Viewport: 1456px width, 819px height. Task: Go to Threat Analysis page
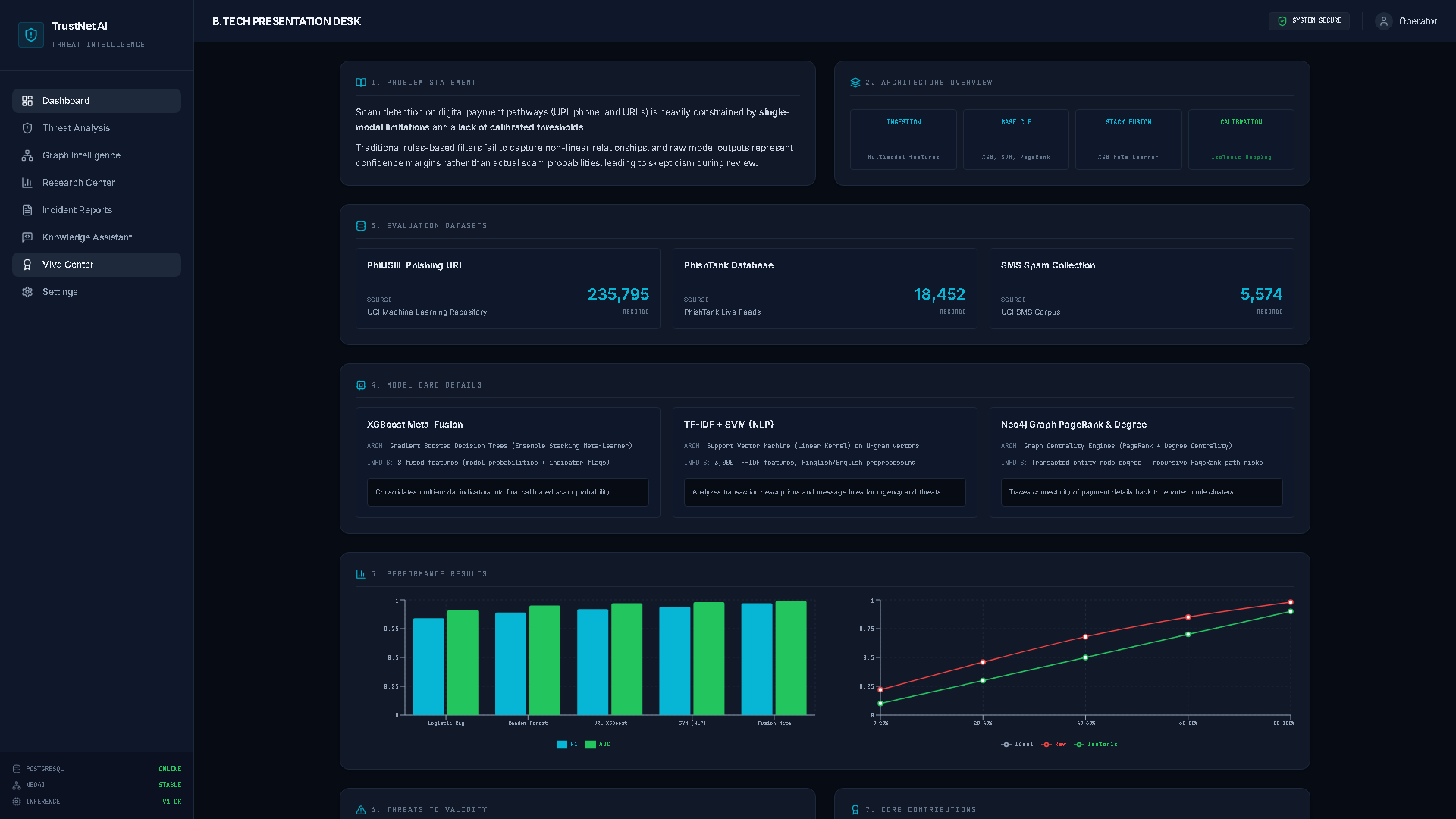(x=96, y=128)
